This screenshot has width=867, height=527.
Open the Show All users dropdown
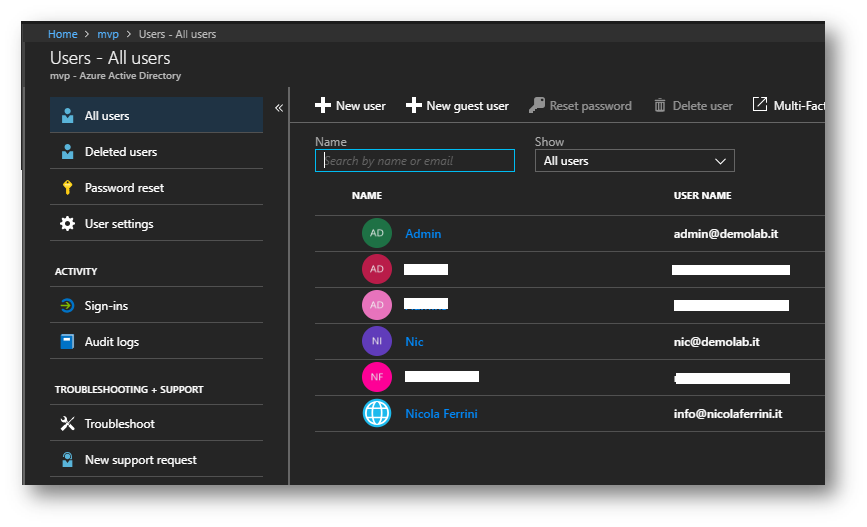[x=635, y=161]
